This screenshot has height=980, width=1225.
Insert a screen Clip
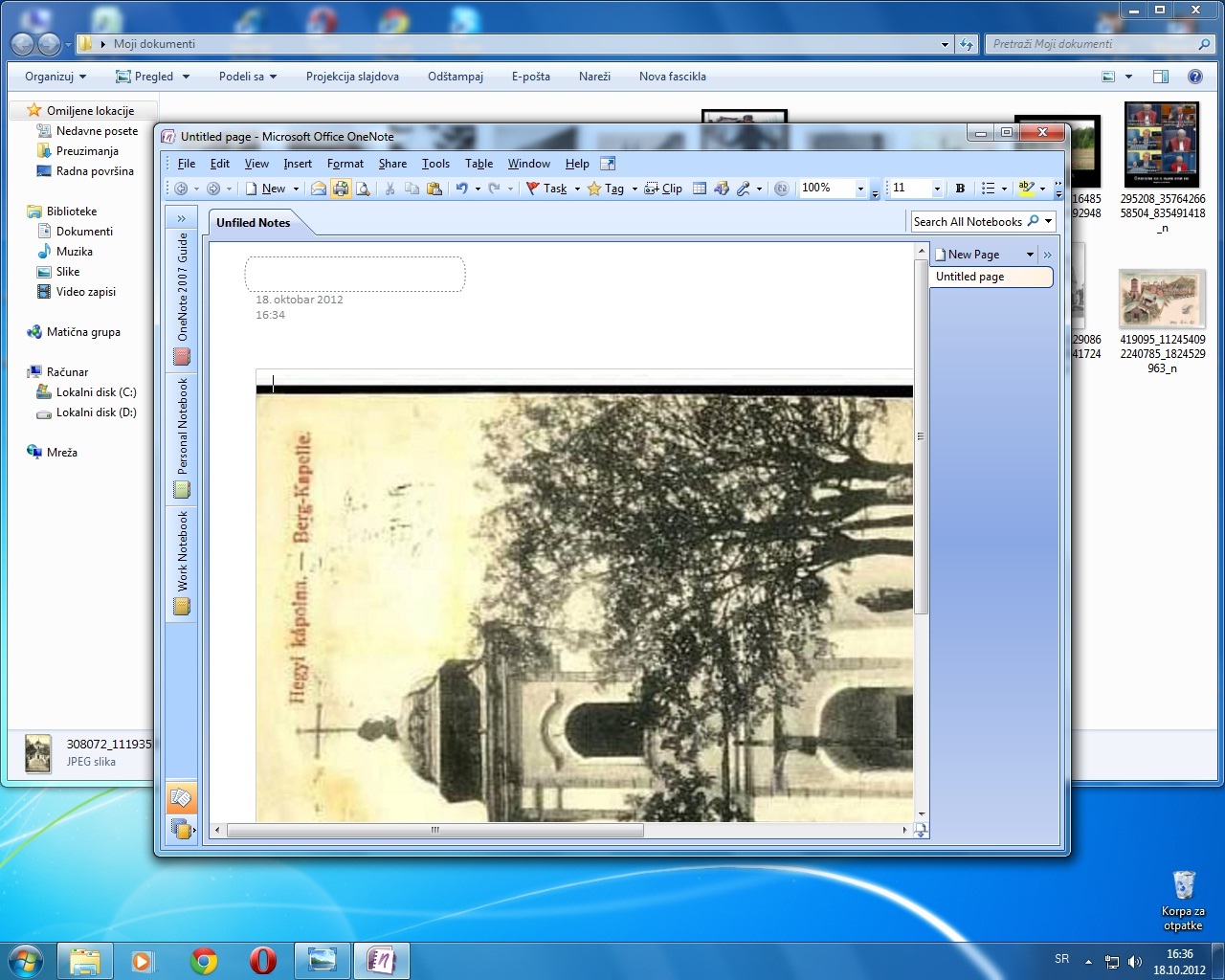click(x=663, y=189)
